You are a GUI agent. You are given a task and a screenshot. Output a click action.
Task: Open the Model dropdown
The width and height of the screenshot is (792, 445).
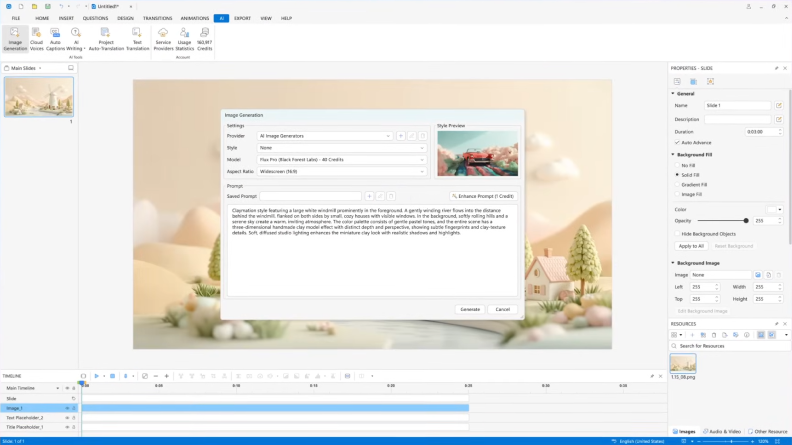pos(342,159)
